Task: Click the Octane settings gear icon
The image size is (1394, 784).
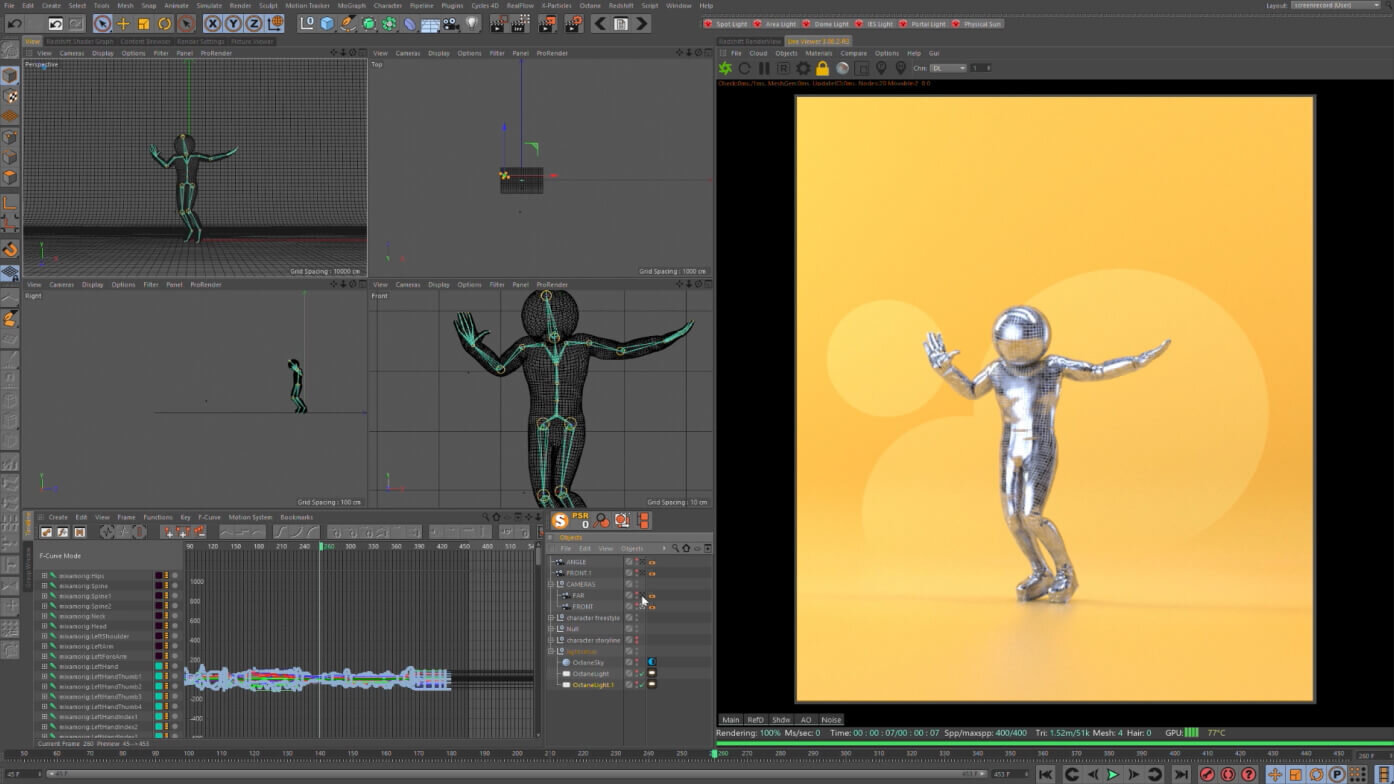Action: 803,68
